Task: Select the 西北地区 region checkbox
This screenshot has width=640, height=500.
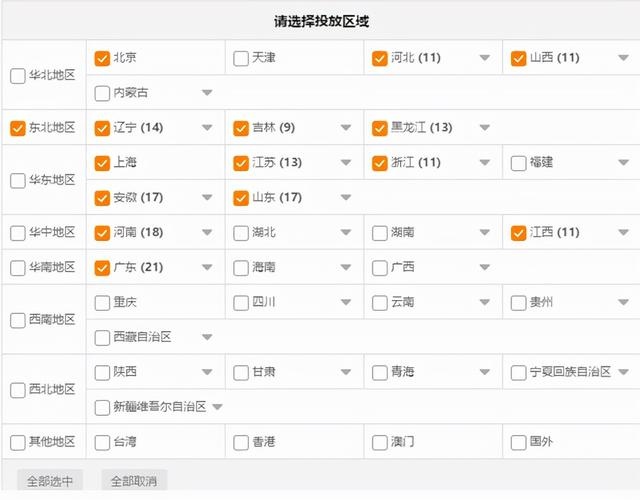Action: (18, 390)
